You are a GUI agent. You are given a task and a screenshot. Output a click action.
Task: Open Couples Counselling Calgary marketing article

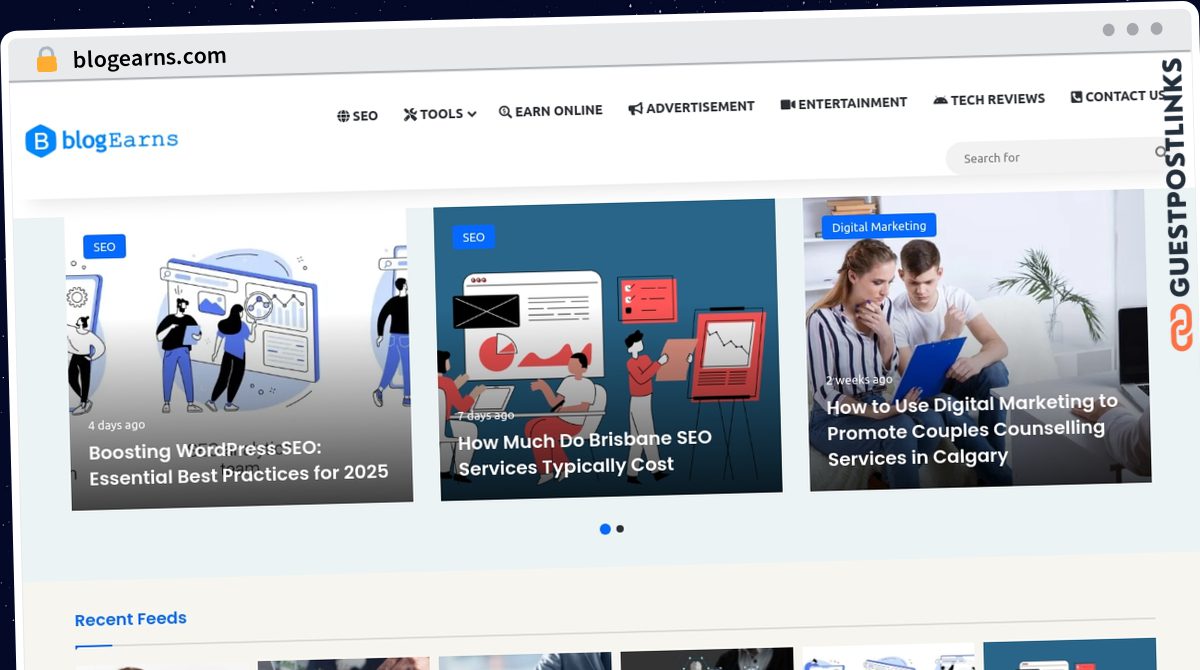pyautogui.click(x=972, y=430)
